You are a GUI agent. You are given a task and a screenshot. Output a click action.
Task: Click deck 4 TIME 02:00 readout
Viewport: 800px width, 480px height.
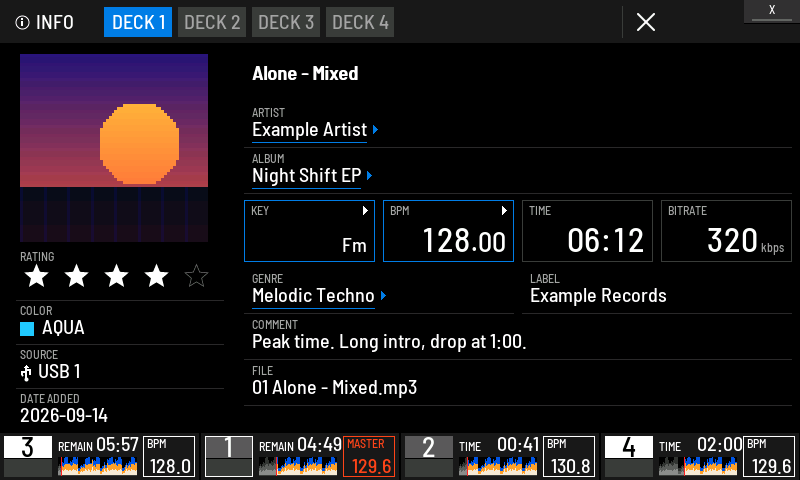tap(700, 445)
